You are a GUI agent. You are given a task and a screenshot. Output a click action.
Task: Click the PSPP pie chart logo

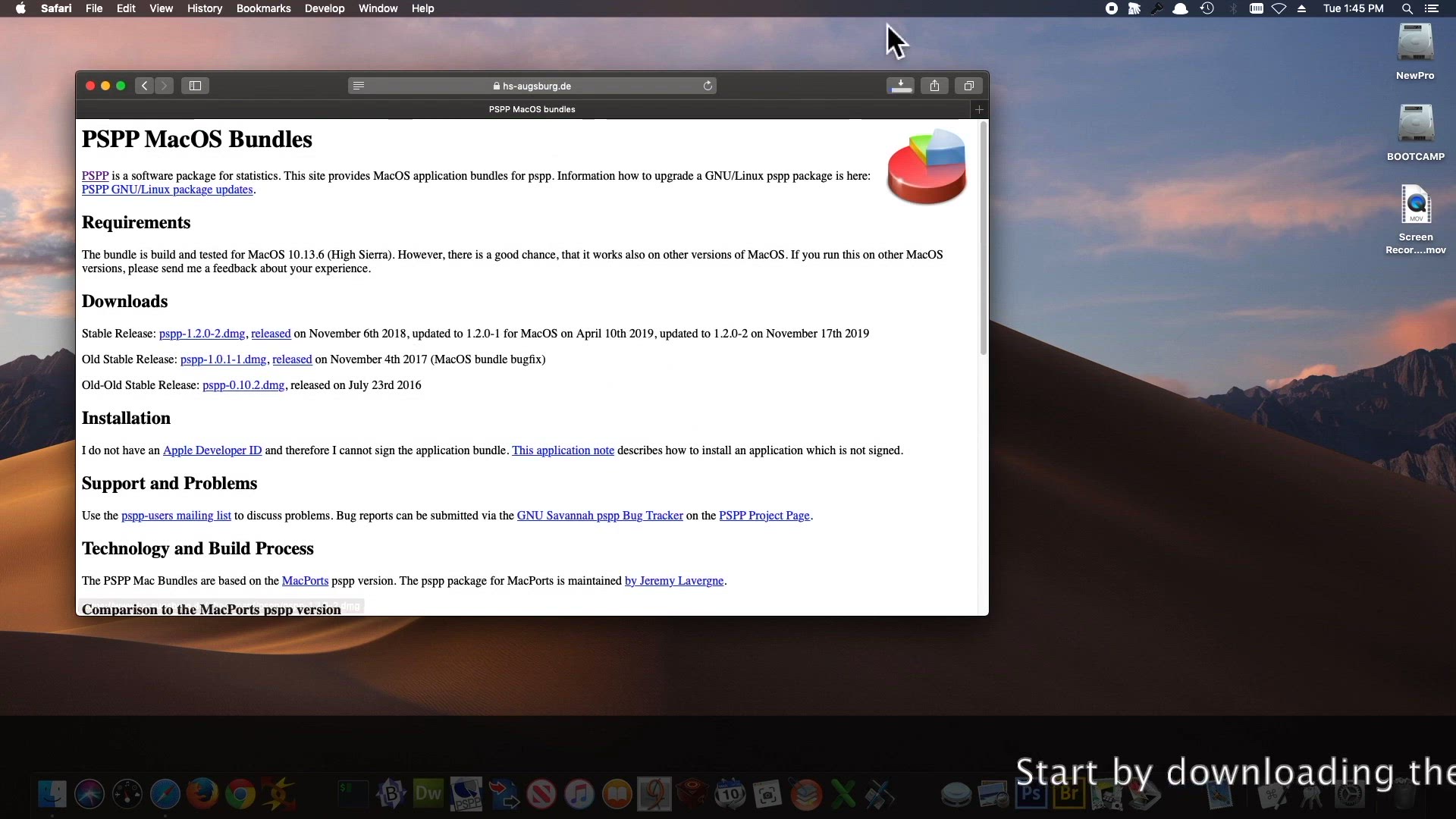tap(927, 166)
